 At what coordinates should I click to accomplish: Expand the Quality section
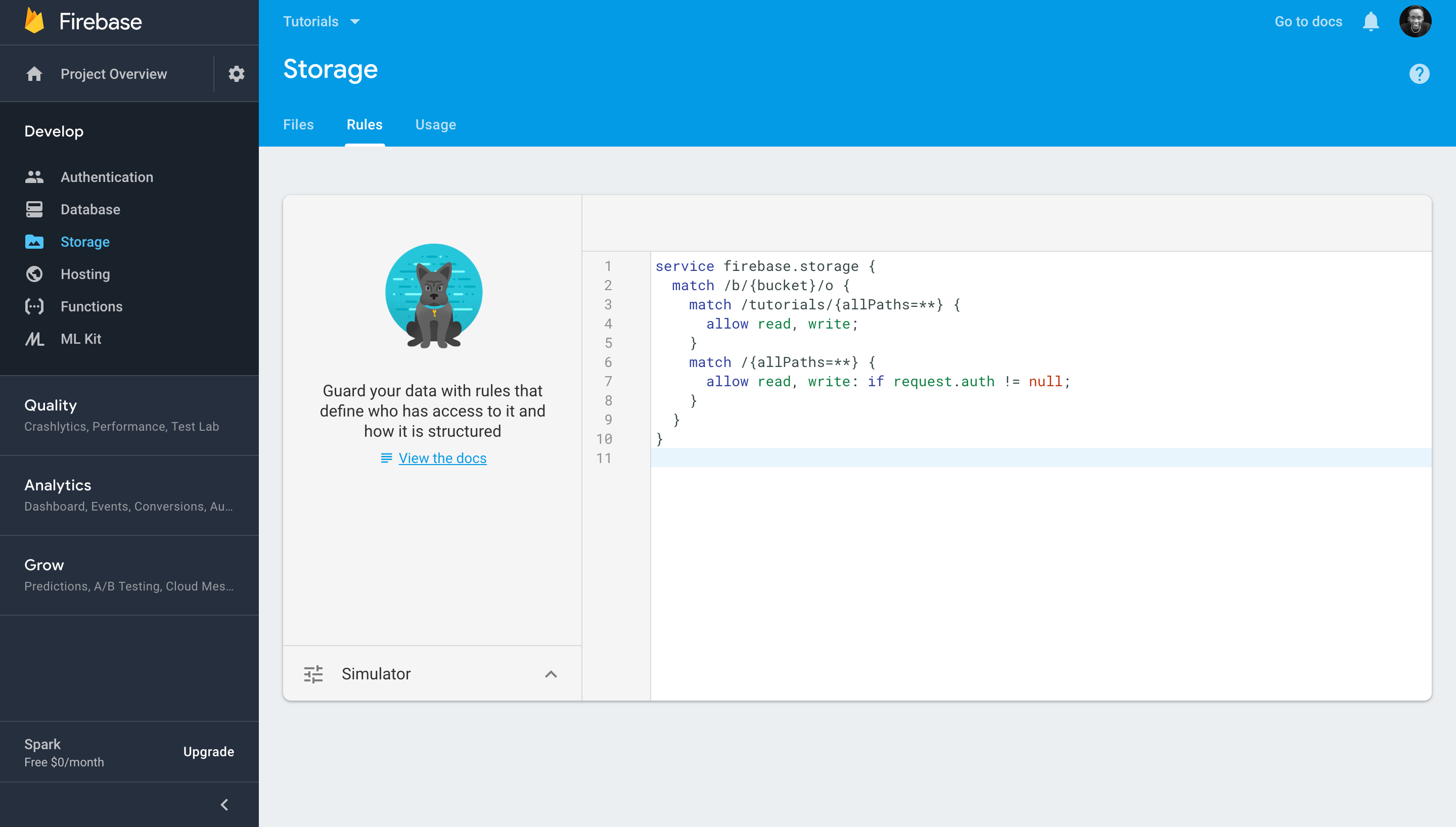(129, 415)
